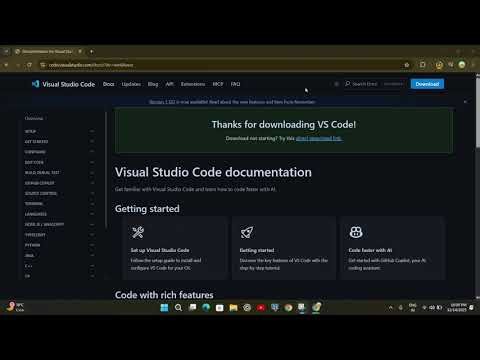Show hidden system tray icons
Image resolution: width=480 pixels, height=360 pixels.
tap(390, 307)
